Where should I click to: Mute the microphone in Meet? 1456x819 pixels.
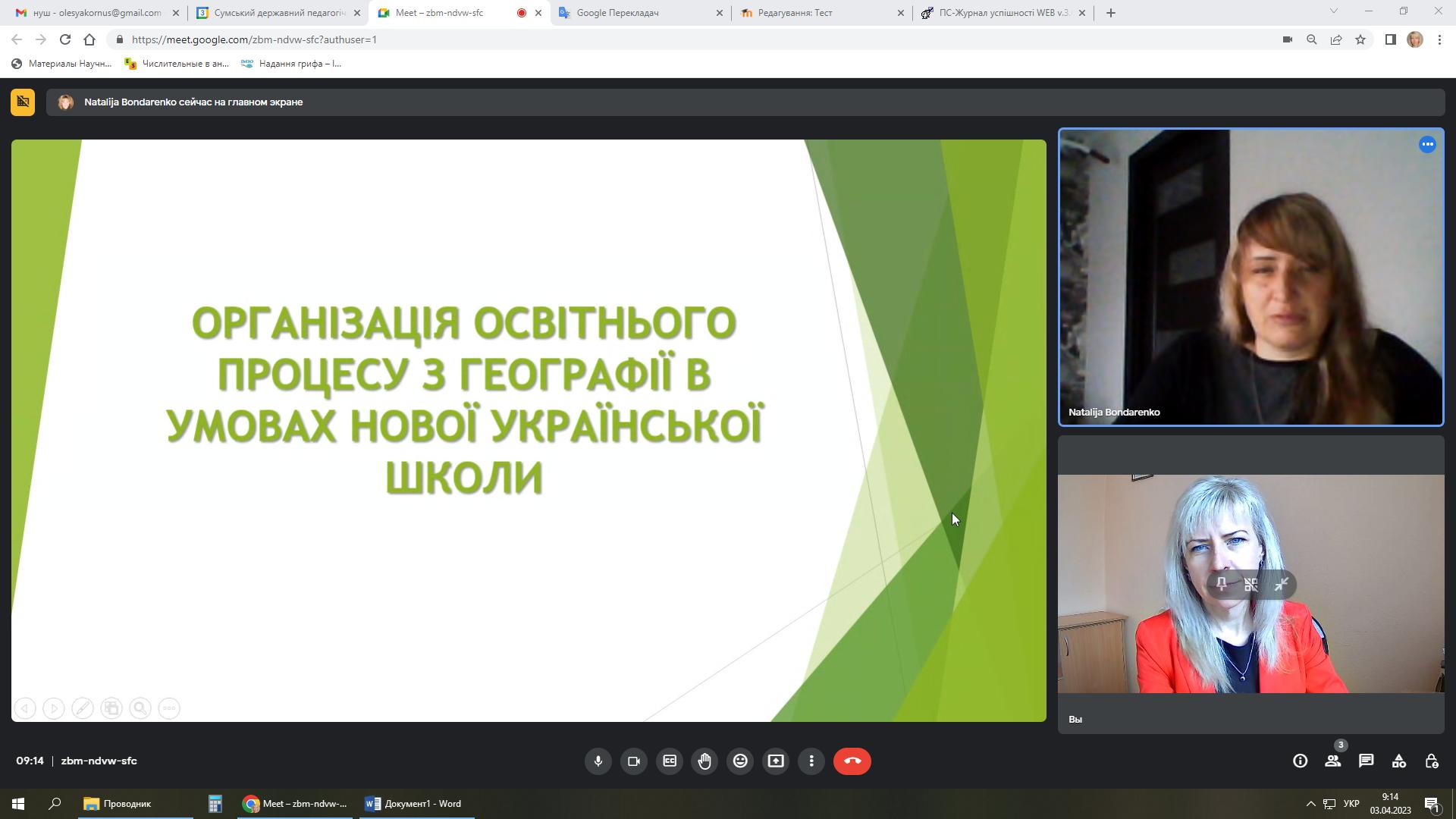(x=598, y=761)
